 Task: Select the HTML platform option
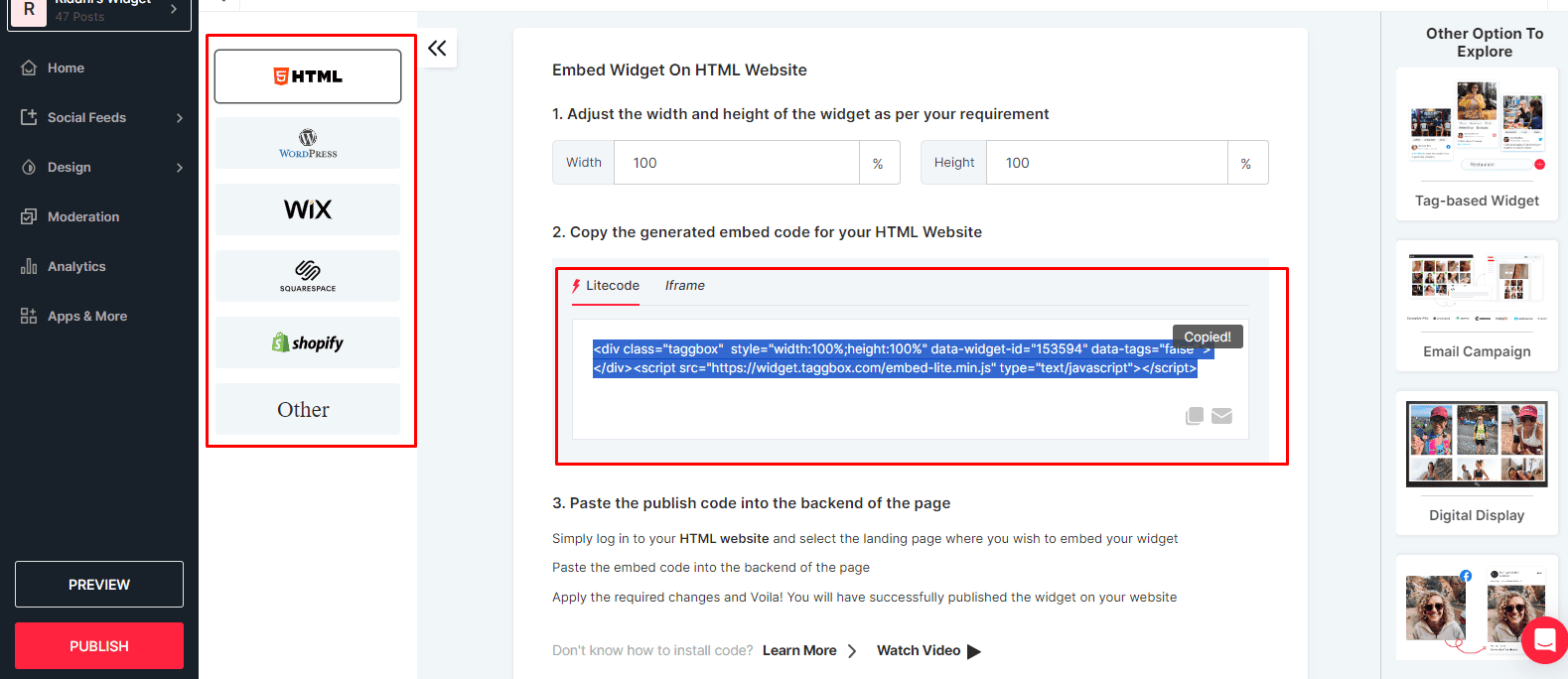[308, 76]
